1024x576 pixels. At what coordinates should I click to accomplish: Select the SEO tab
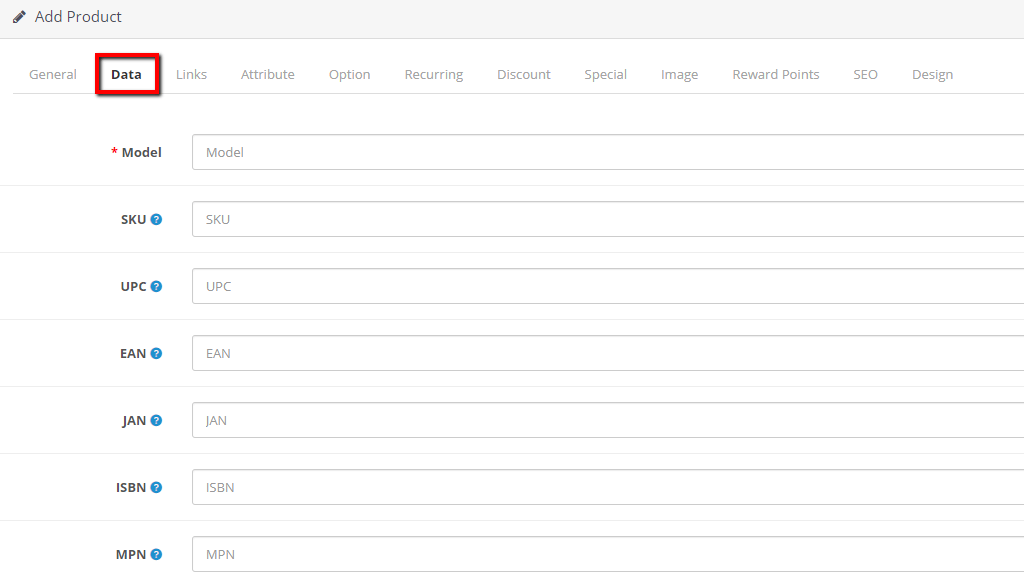point(865,73)
